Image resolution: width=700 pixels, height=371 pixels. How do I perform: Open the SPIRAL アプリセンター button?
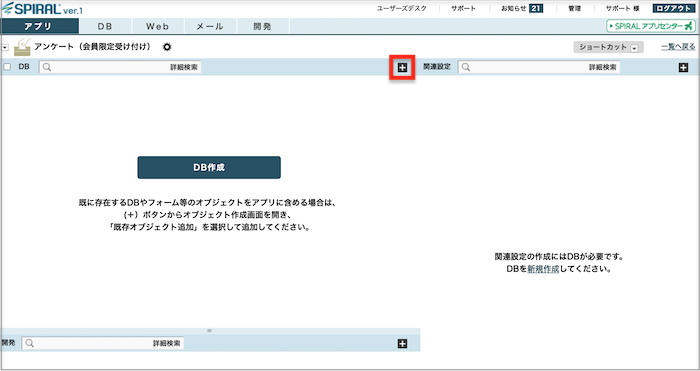(651, 26)
